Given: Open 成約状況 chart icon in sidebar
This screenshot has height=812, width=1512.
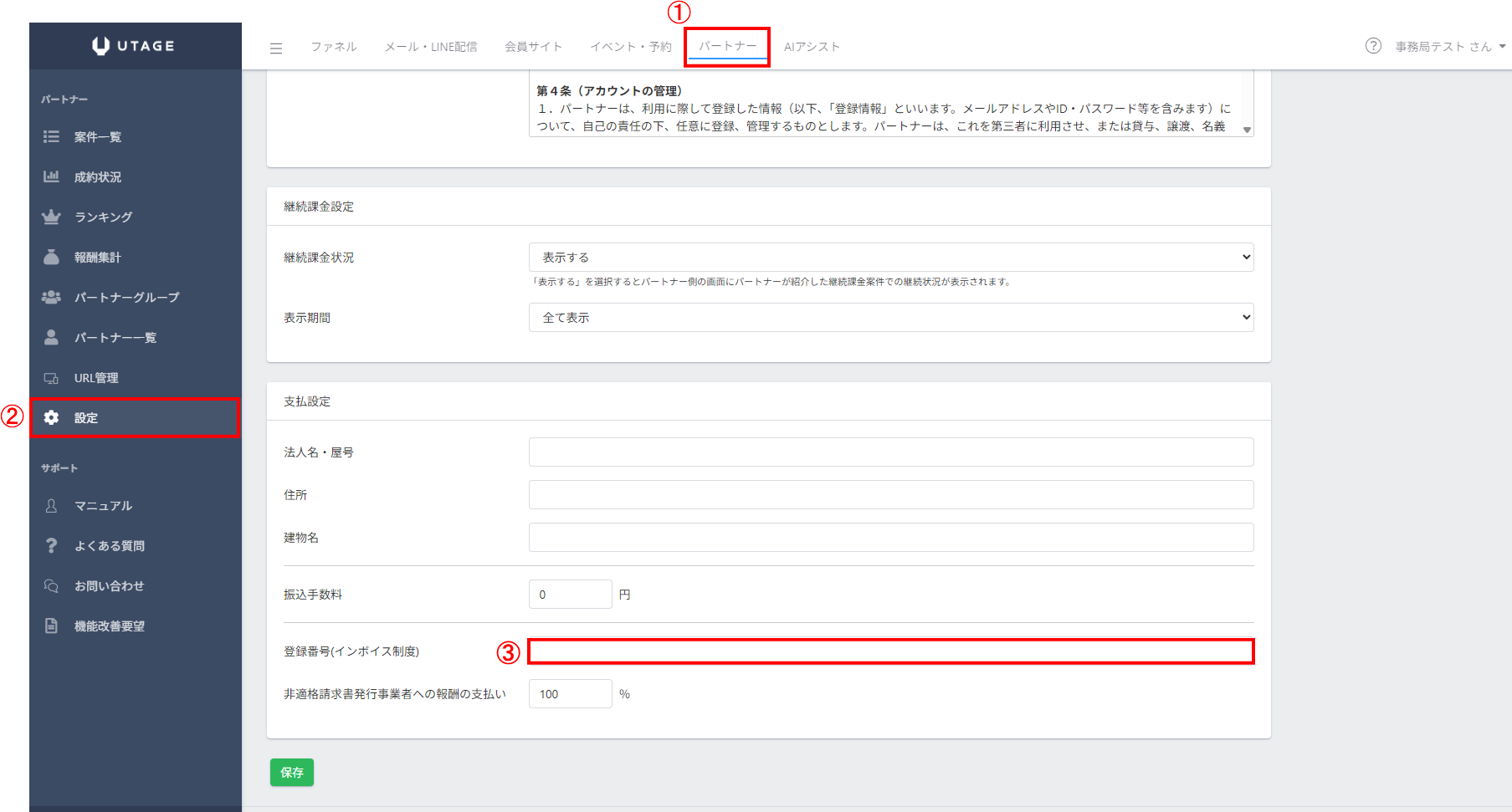Looking at the screenshot, I should tap(51, 176).
